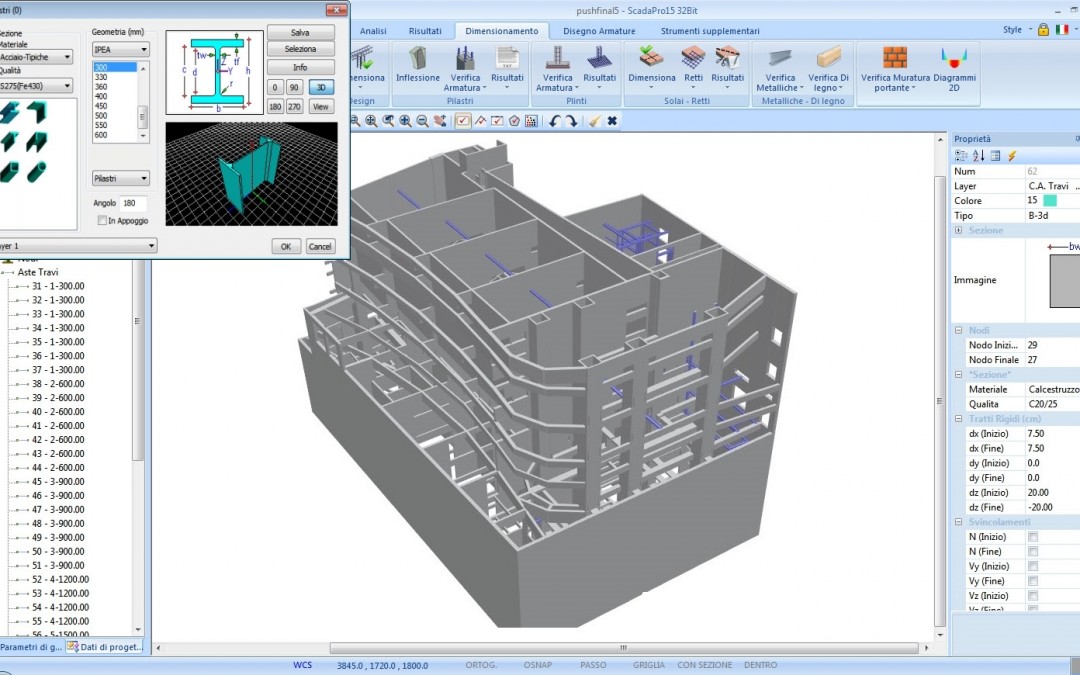
Task: Open the Pilastri dropdown in the dialog
Action: (120, 177)
